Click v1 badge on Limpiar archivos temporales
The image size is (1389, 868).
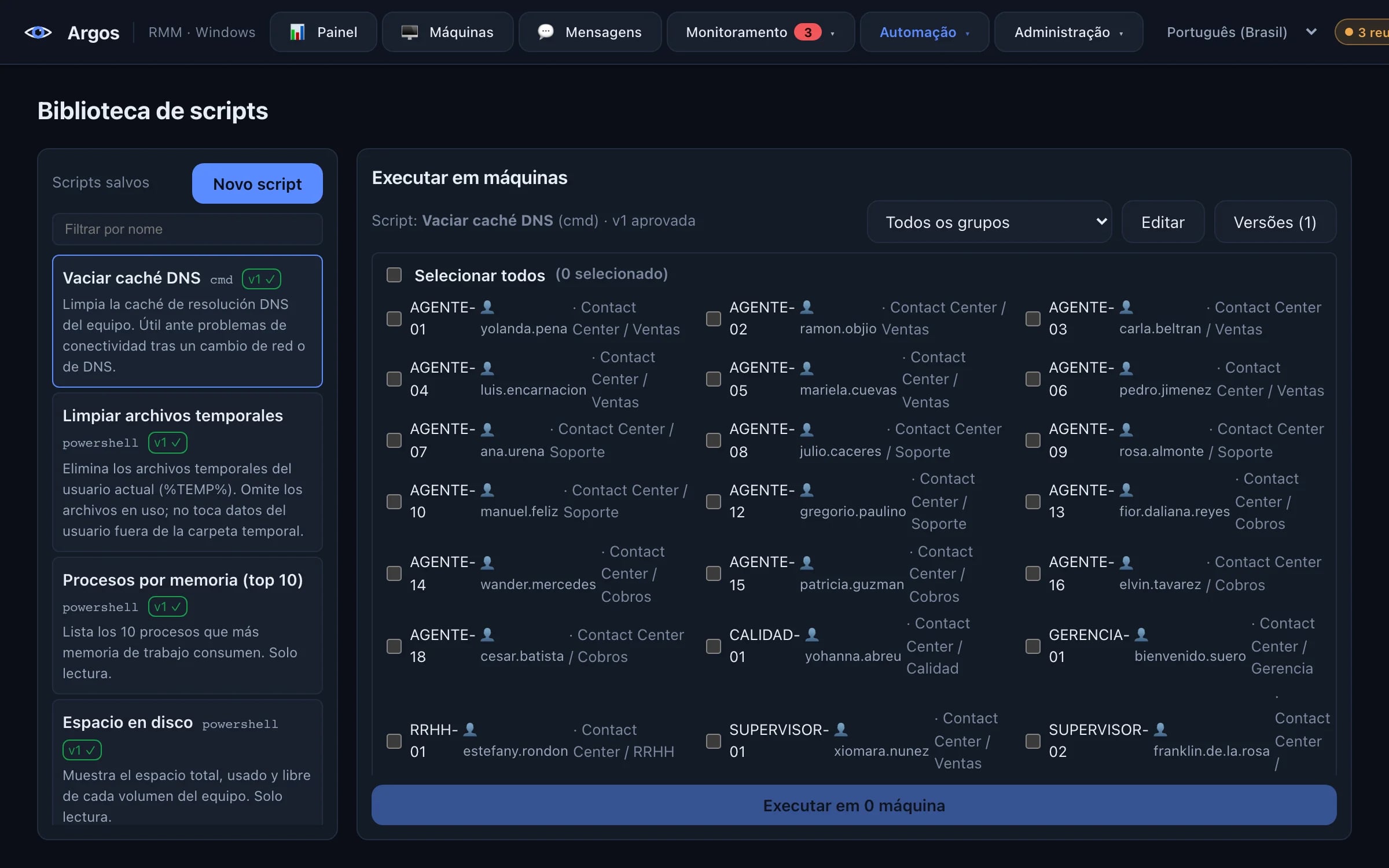tap(168, 443)
